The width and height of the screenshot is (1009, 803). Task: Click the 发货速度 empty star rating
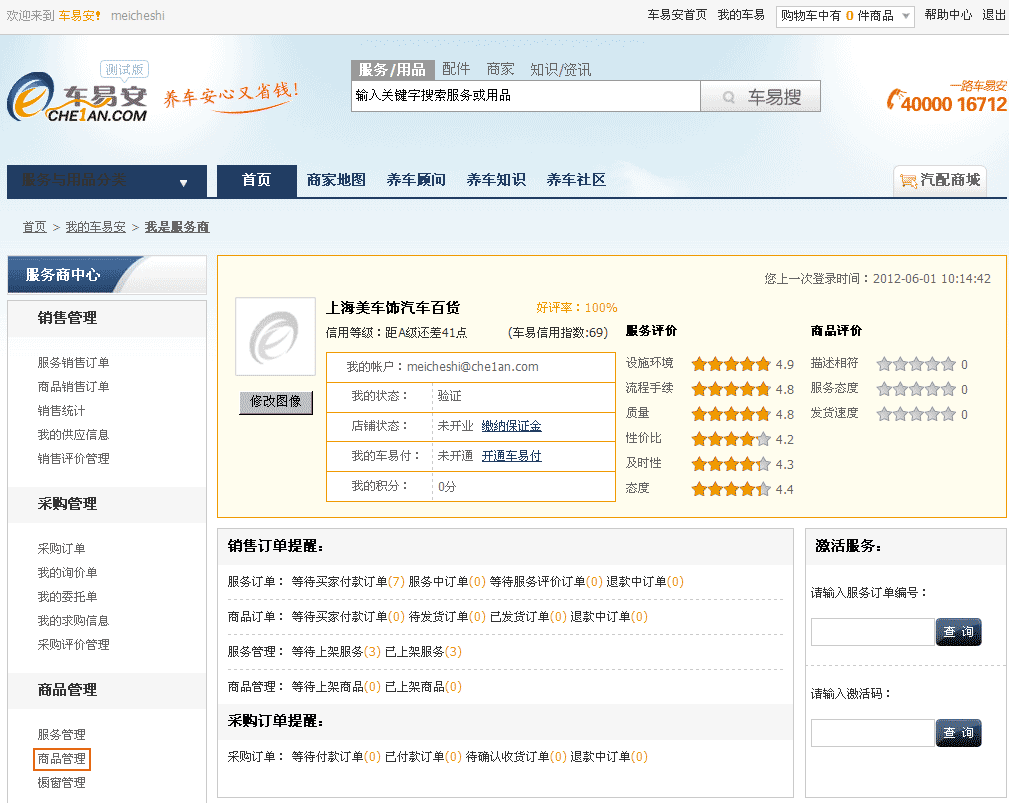tap(916, 415)
